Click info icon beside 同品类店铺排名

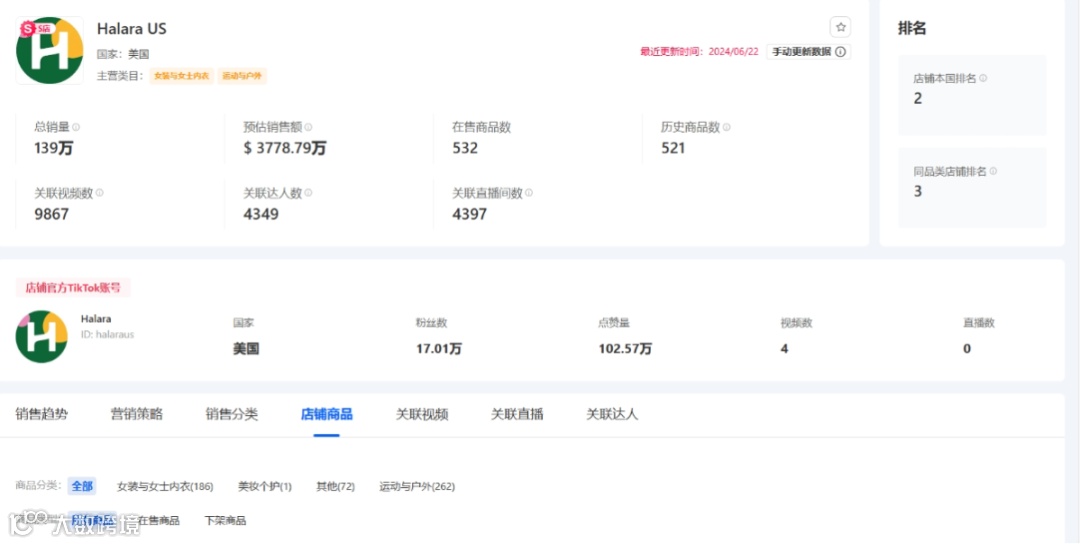(993, 171)
